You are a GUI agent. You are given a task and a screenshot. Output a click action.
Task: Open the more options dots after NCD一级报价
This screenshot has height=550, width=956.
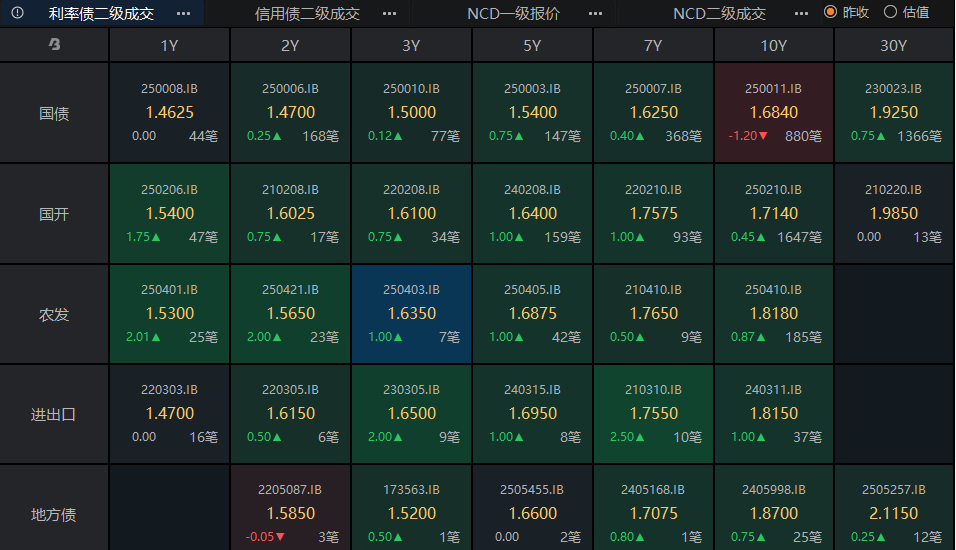coord(596,13)
